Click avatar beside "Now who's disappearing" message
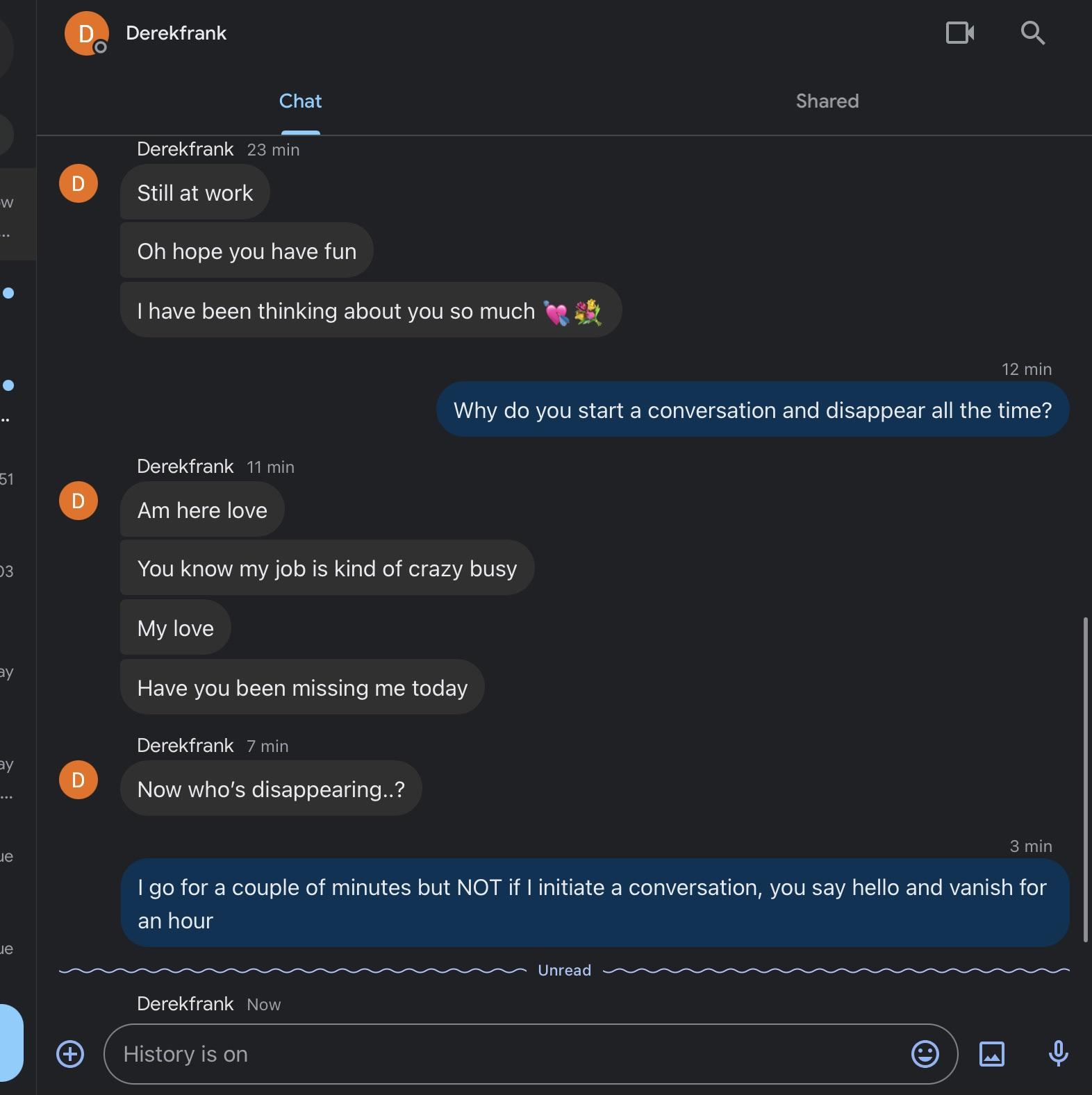The height and width of the screenshot is (1095, 1092). tap(78, 780)
